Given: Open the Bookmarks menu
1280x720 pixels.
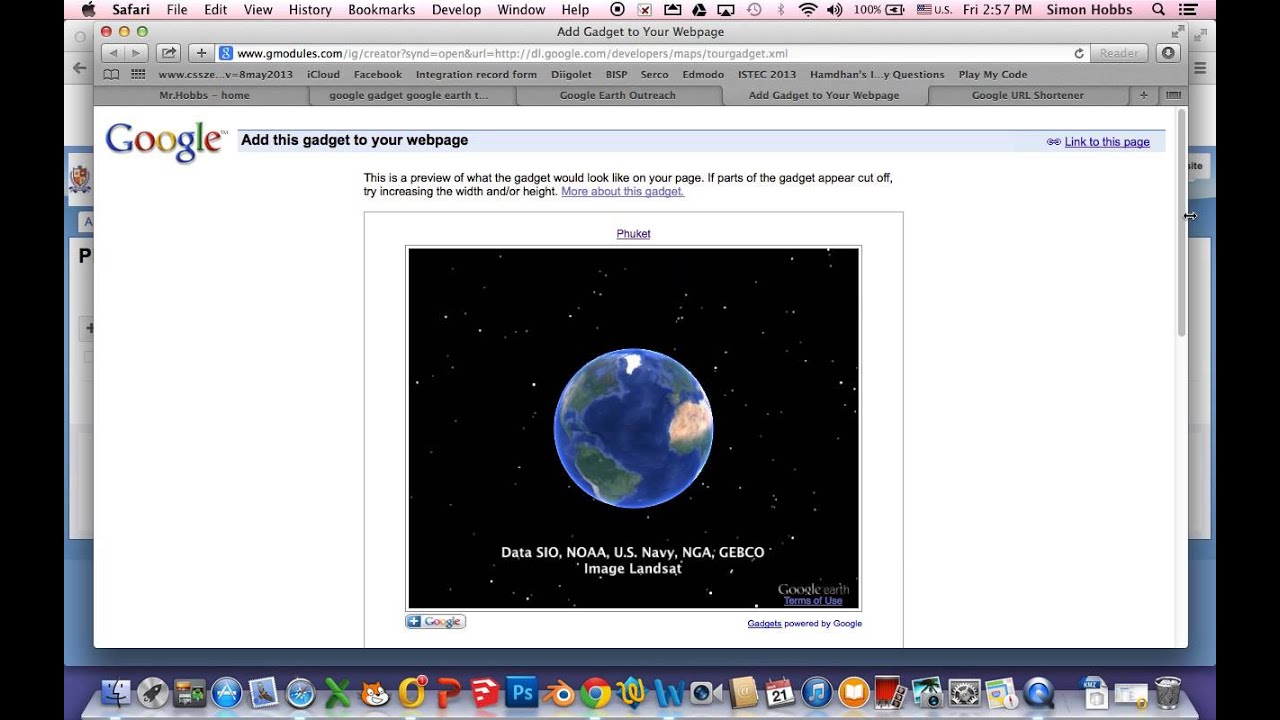Looking at the screenshot, I should pos(382,10).
